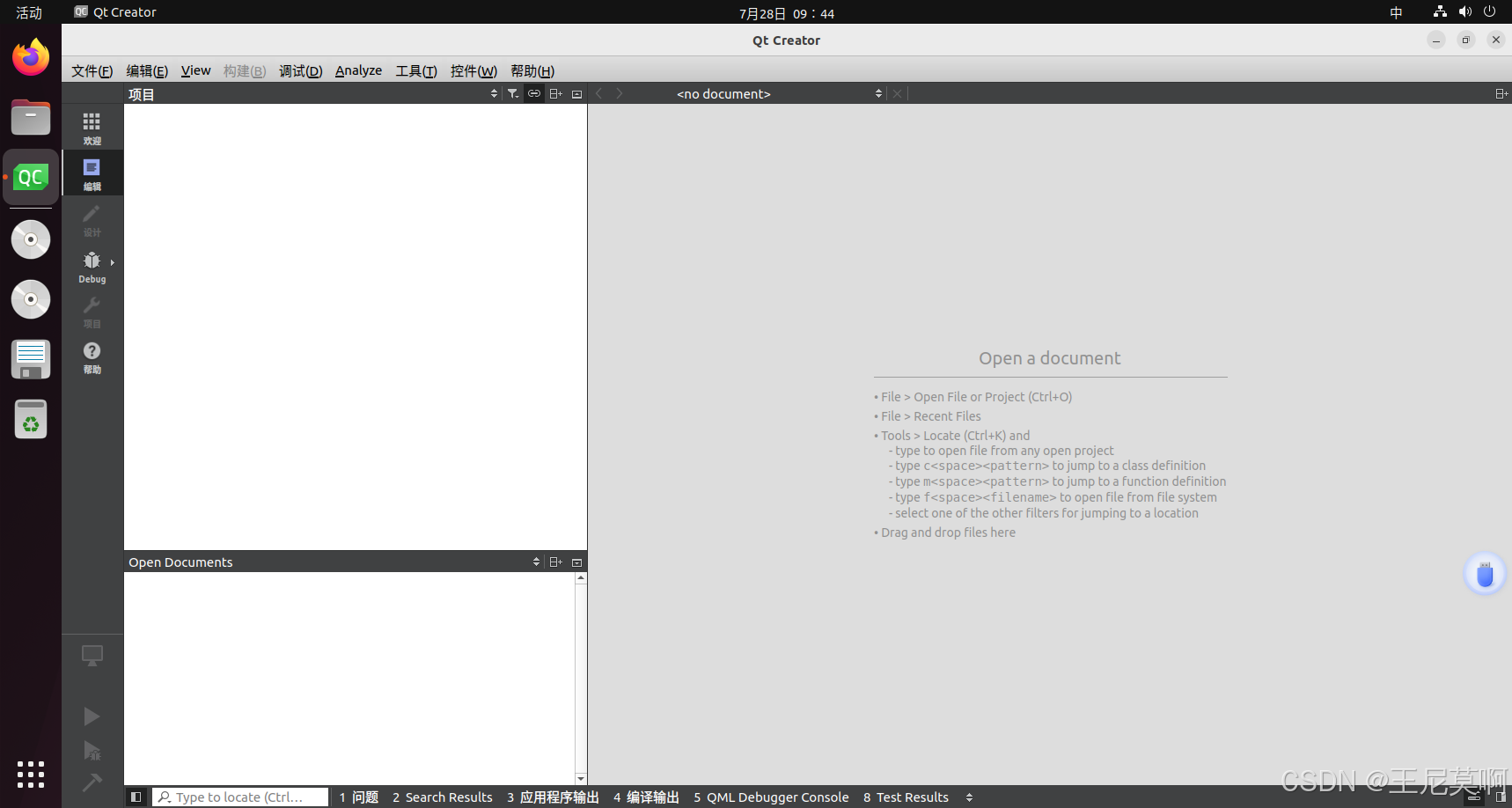Open the 编辑(E) menu
1512x808 pixels.
coord(146,70)
